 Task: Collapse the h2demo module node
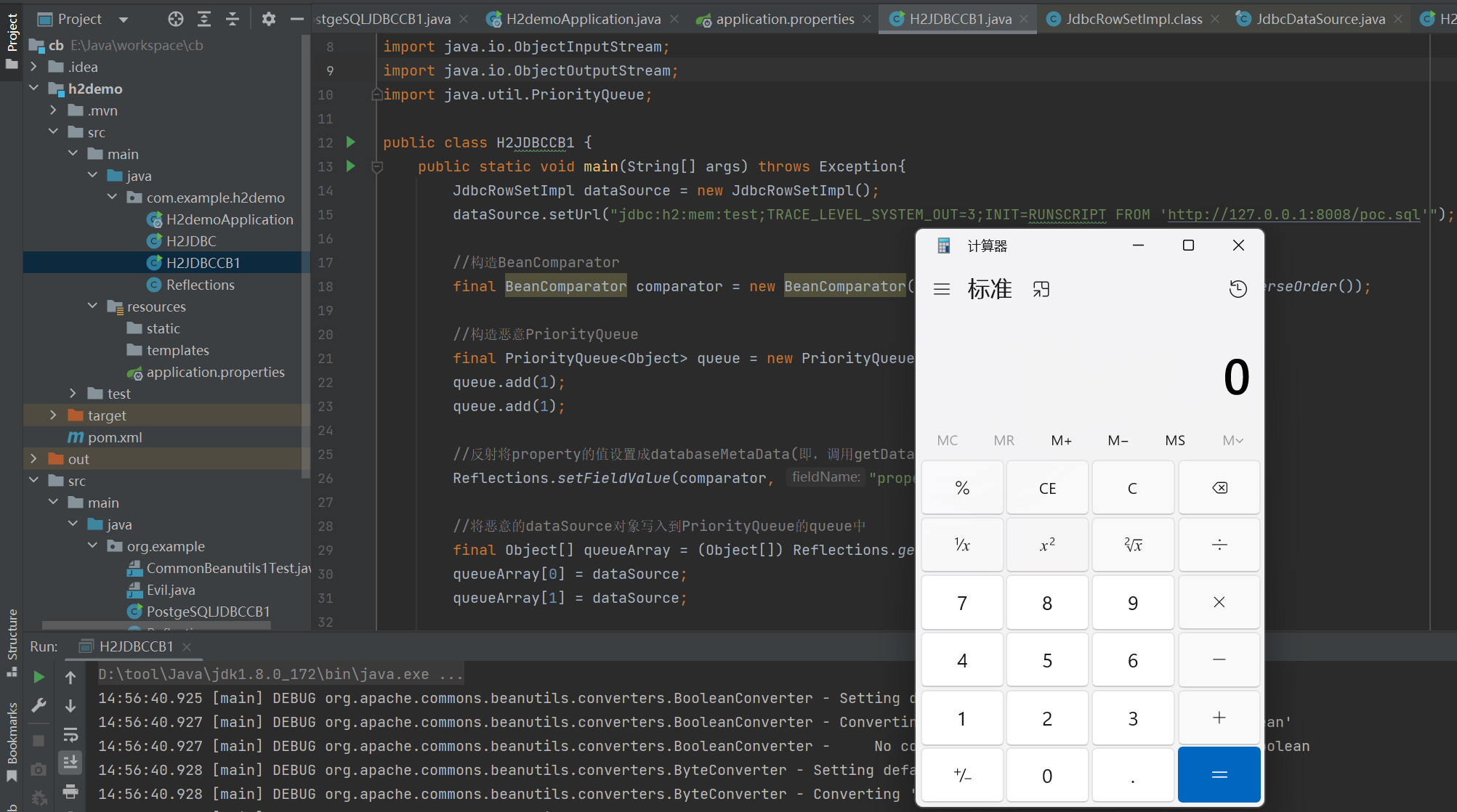(34, 89)
